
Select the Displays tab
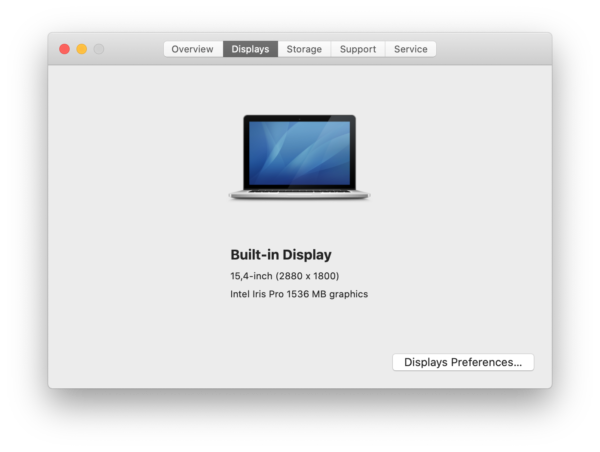pos(250,49)
